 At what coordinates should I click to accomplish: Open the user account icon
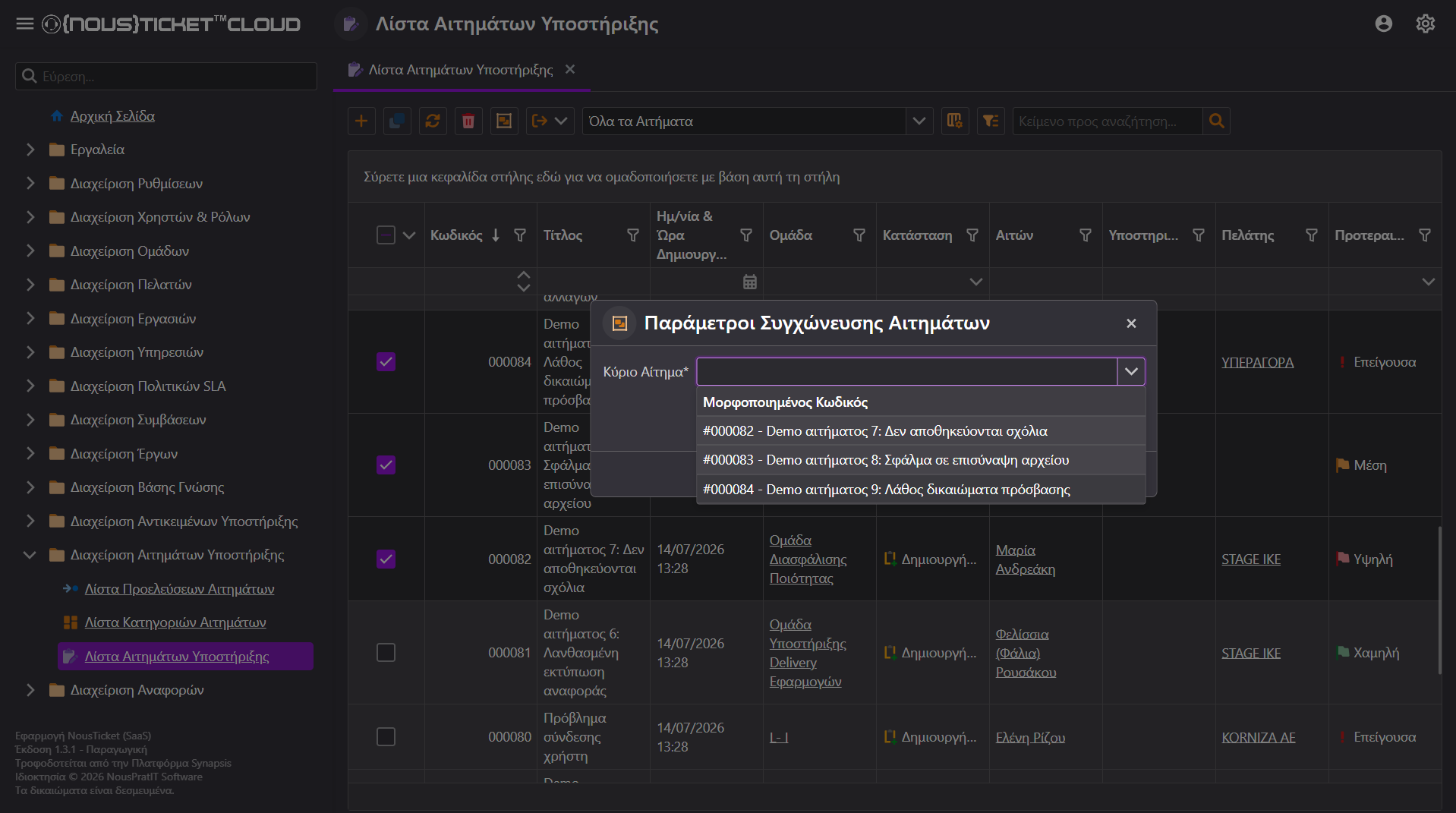tap(1383, 24)
